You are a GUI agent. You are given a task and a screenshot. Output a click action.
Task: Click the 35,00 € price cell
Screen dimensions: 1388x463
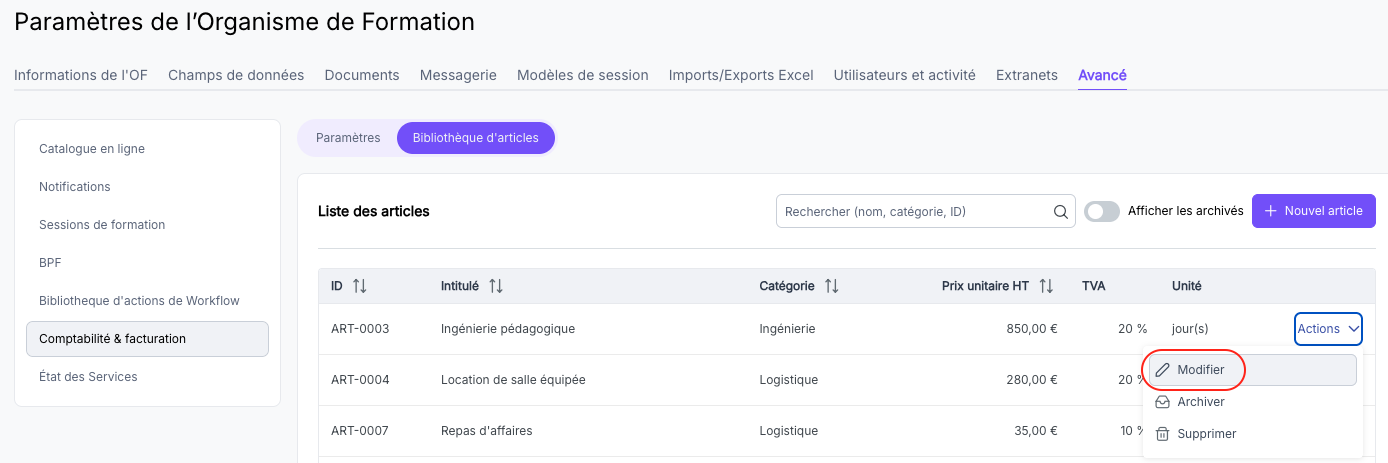[x=1036, y=431]
